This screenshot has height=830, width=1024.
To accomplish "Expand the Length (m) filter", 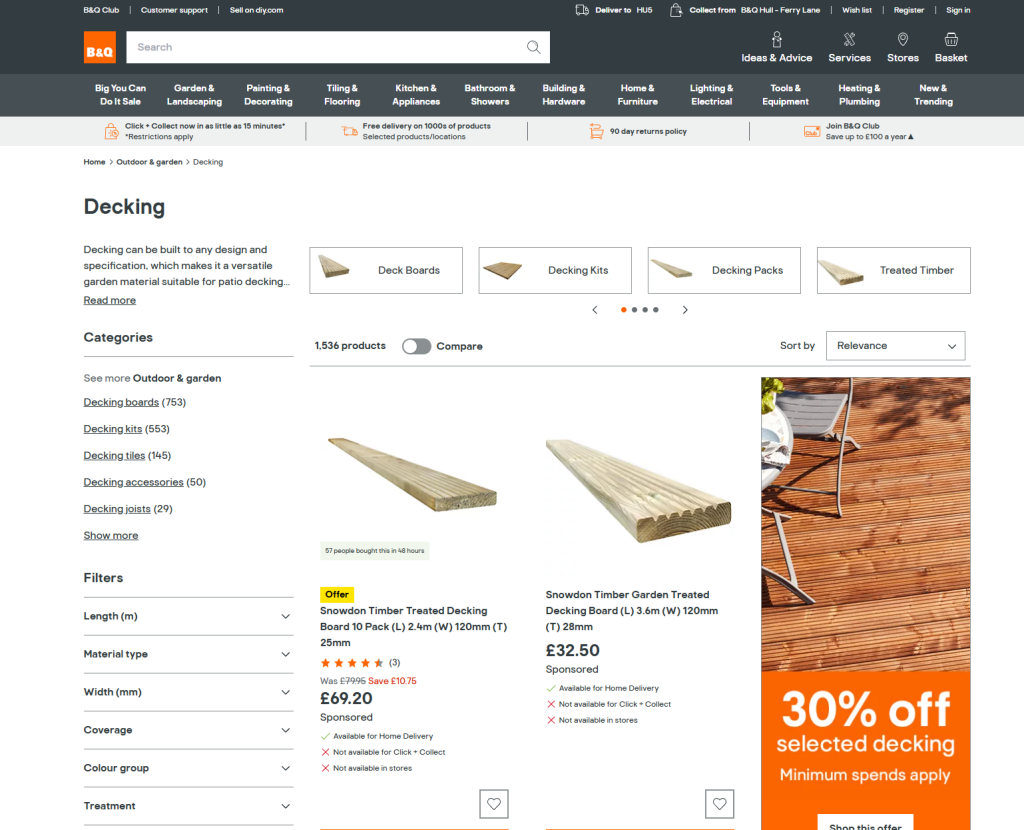I will click(188, 616).
